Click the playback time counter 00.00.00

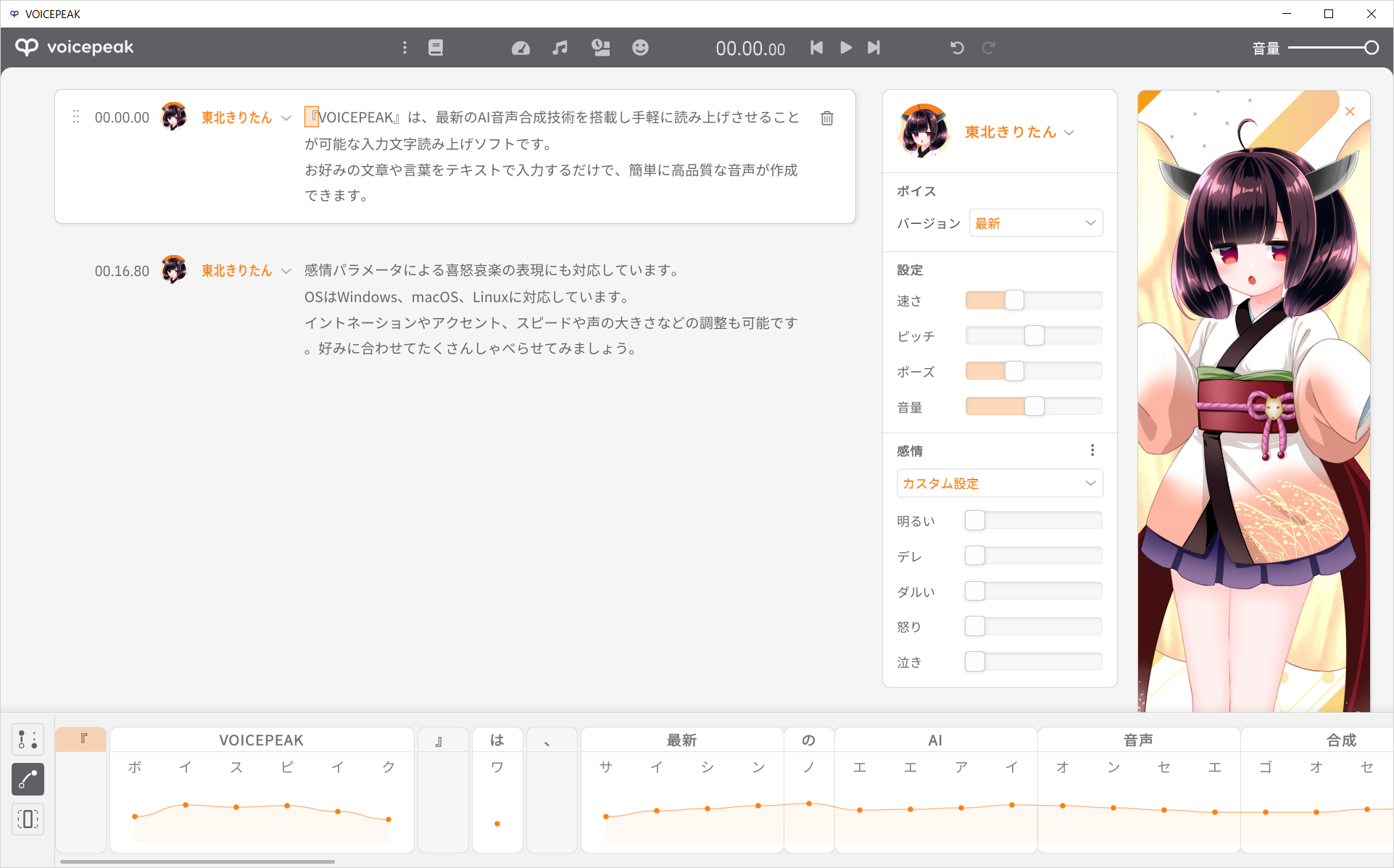point(750,49)
